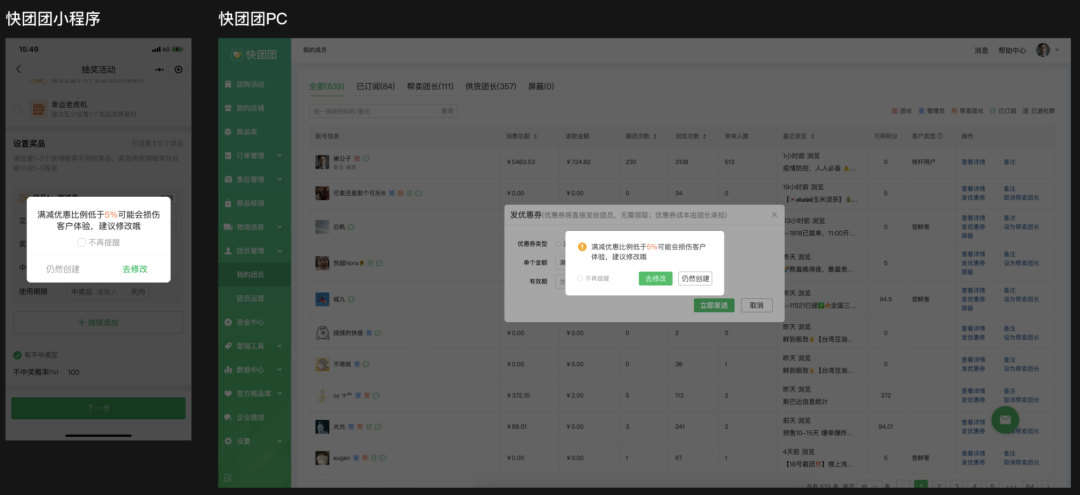Click 立即发送 in the coupon dialog
This screenshot has width=1080, height=495.
[714, 305]
